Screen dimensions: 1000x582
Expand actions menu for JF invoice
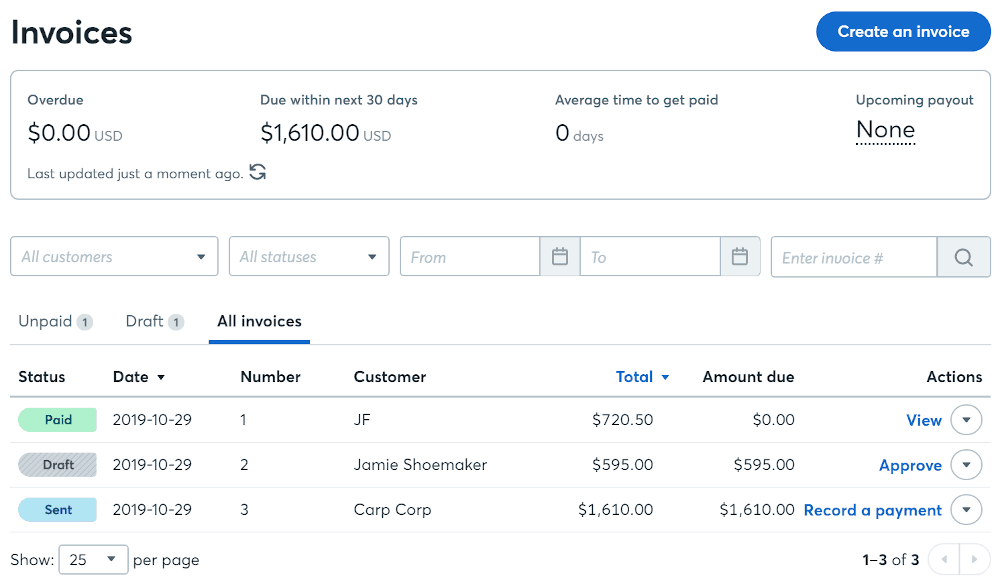click(x=966, y=420)
